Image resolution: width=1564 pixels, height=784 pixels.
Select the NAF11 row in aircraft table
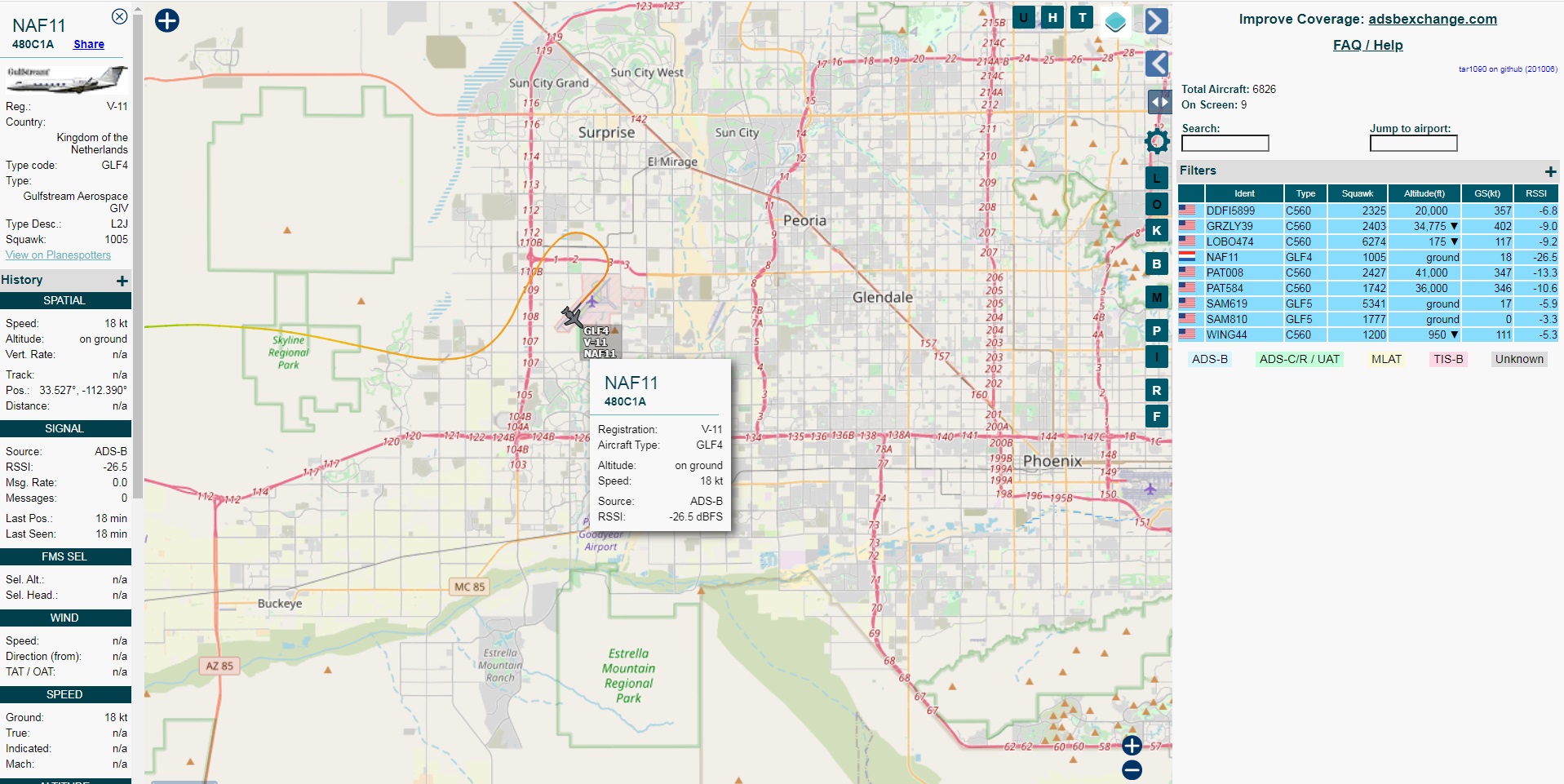click(1368, 257)
